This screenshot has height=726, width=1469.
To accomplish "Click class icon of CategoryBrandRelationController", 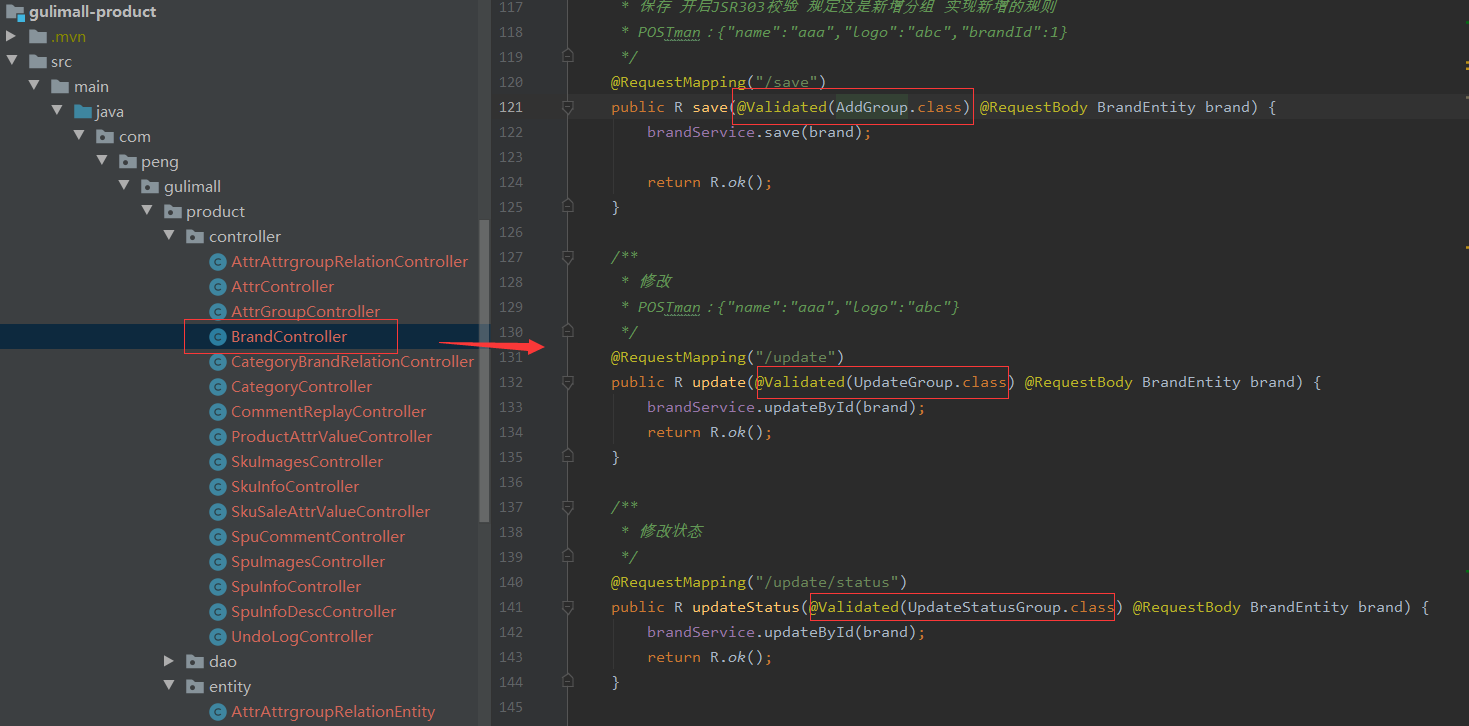I will click(x=217, y=362).
